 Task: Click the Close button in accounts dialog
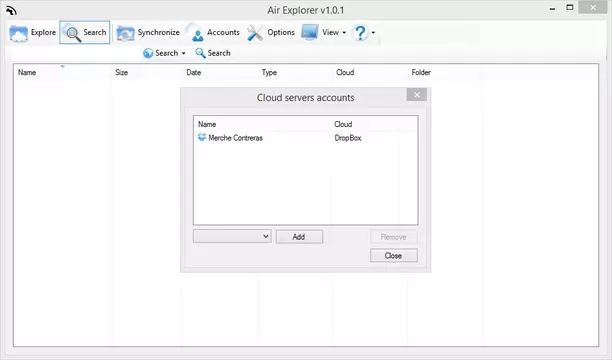click(394, 255)
